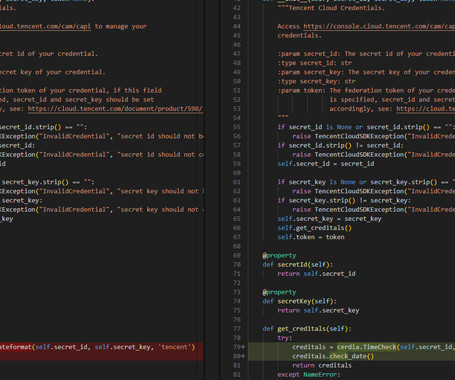455x380 pixels.
Task: Click 'return self.secret_id' on line 71
Action: [x=316, y=274]
